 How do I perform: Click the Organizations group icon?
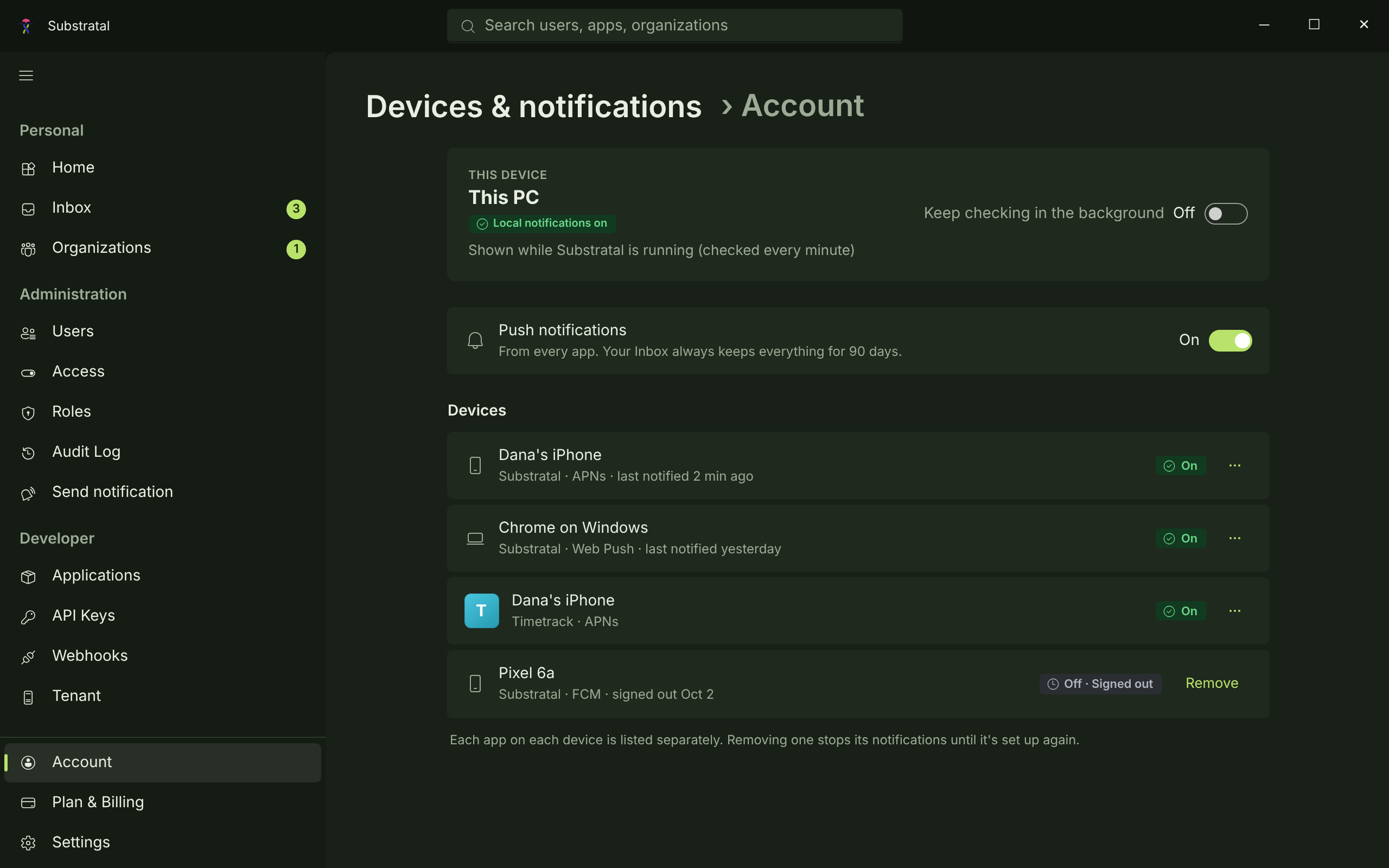pyautogui.click(x=28, y=249)
